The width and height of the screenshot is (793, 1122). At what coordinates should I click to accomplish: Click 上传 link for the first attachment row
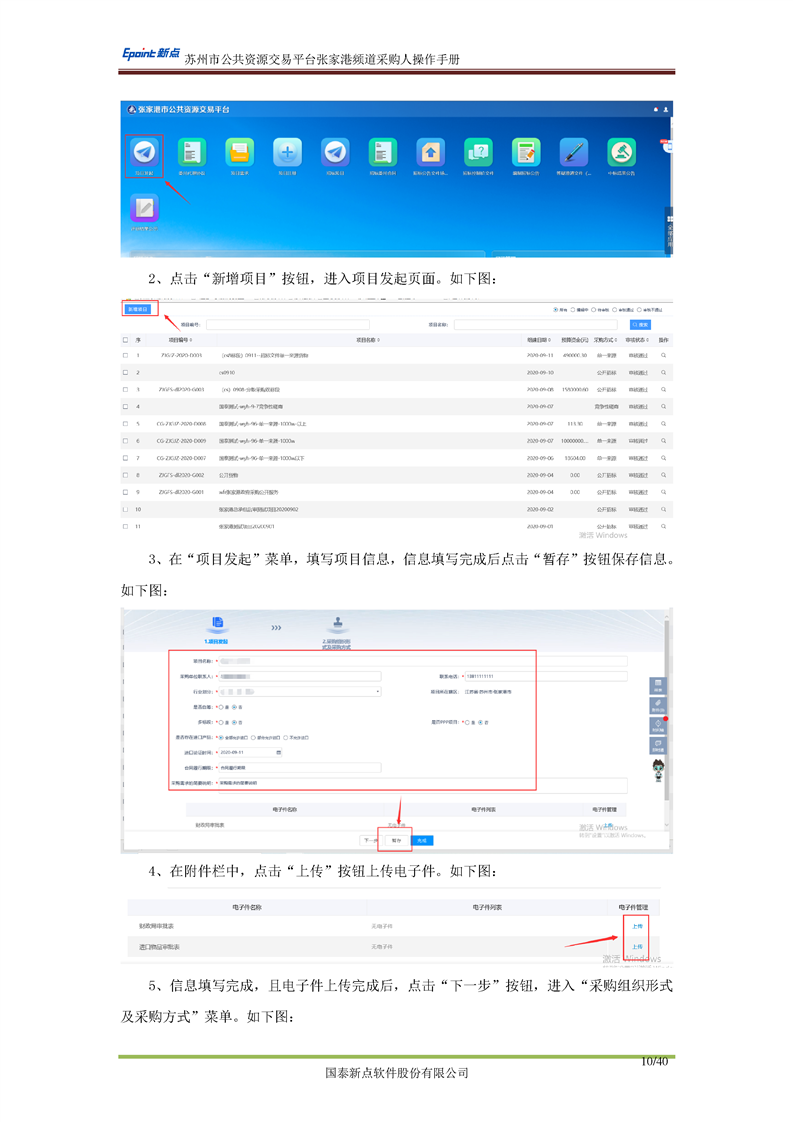[x=636, y=926]
